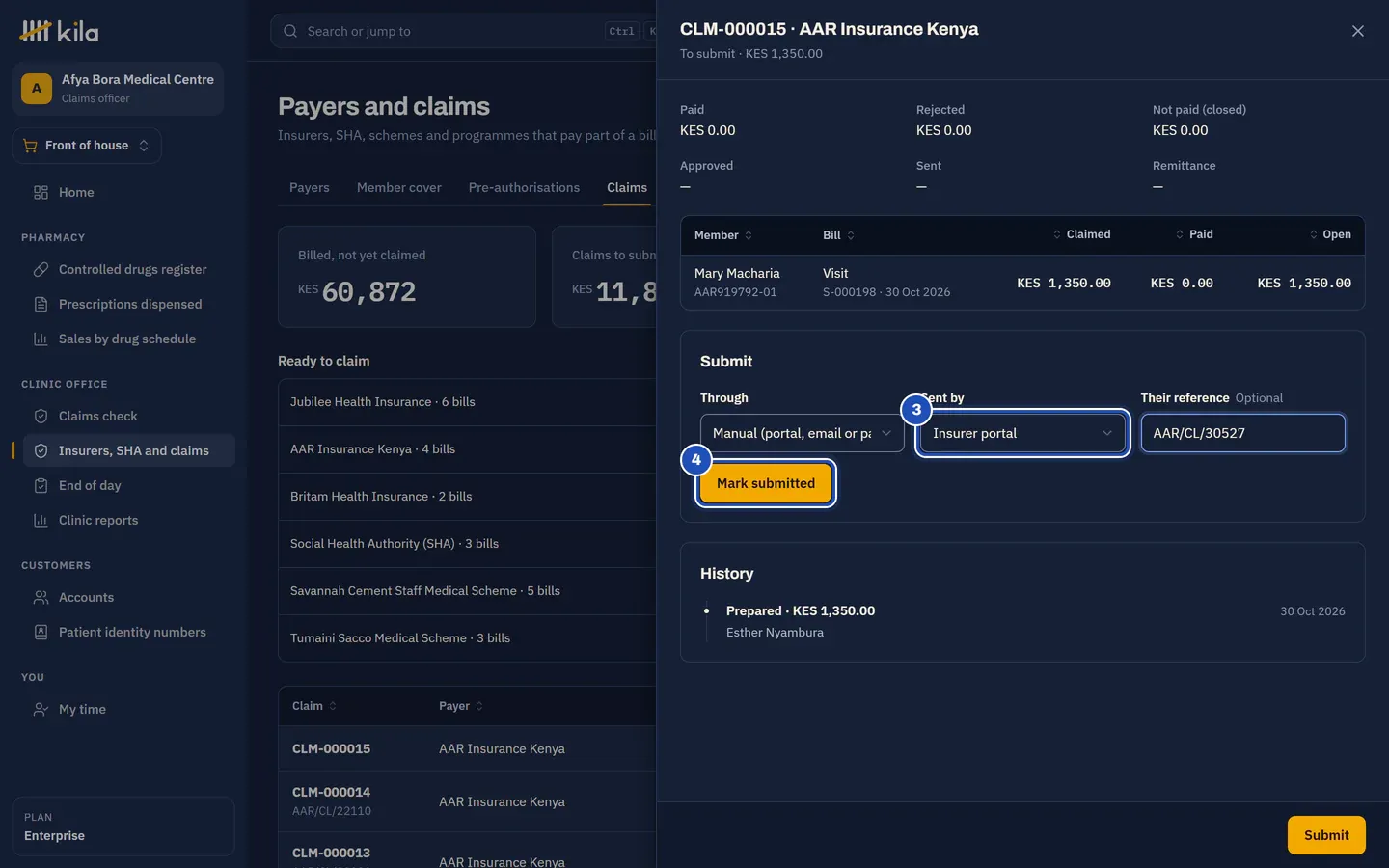Open the Through dropdown
This screenshot has height=868, width=1389.
pyautogui.click(x=803, y=433)
